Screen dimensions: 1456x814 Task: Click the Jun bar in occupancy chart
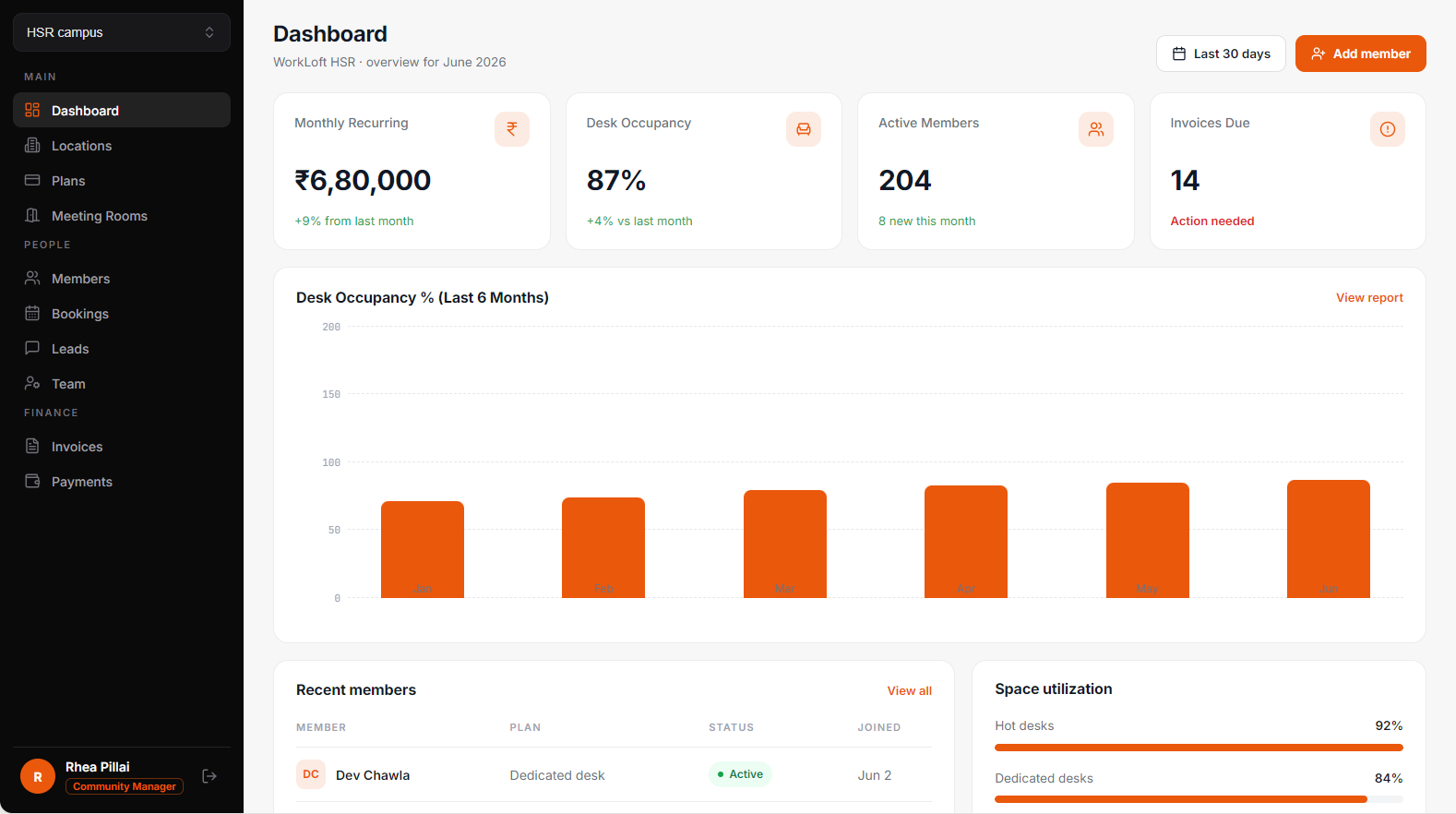[x=1329, y=539]
